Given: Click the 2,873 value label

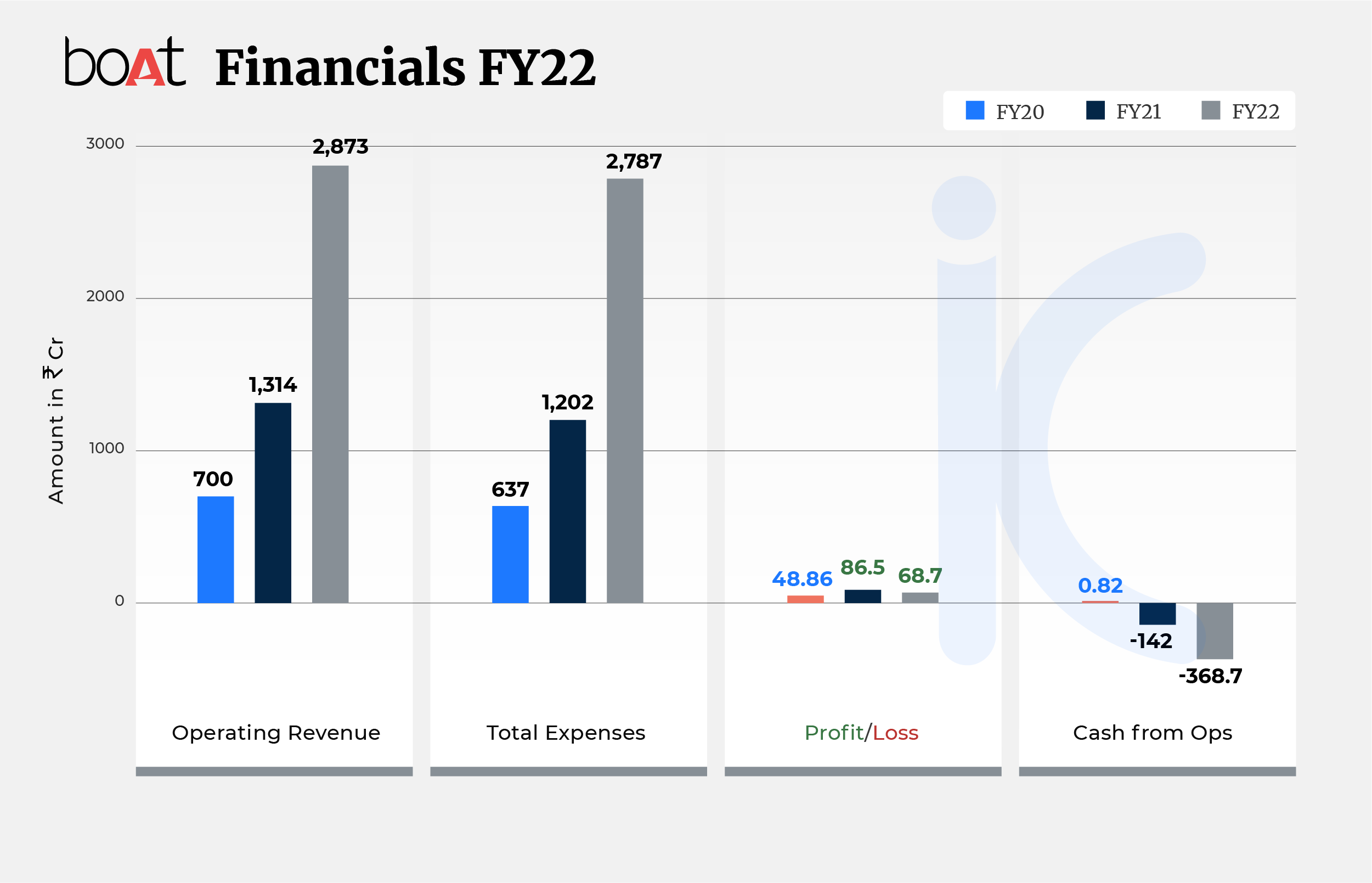Looking at the screenshot, I should pyautogui.click(x=340, y=147).
